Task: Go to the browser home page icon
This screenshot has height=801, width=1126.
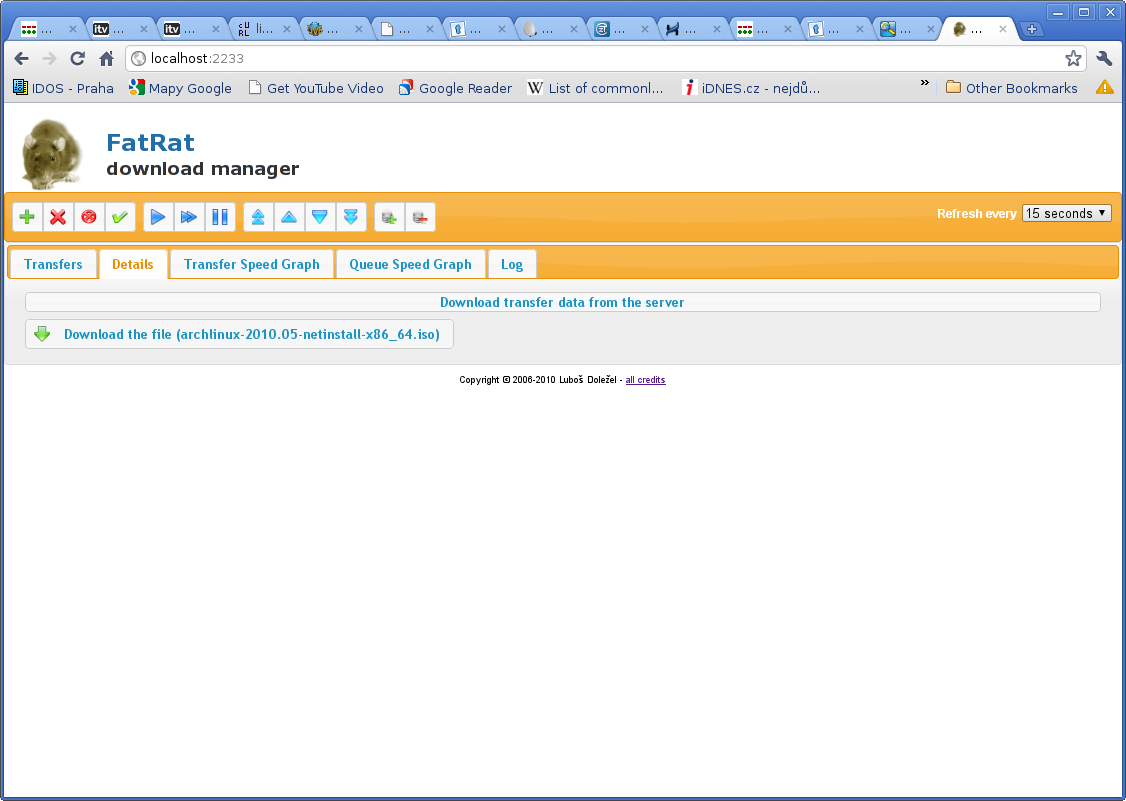Action: (x=106, y=58)
